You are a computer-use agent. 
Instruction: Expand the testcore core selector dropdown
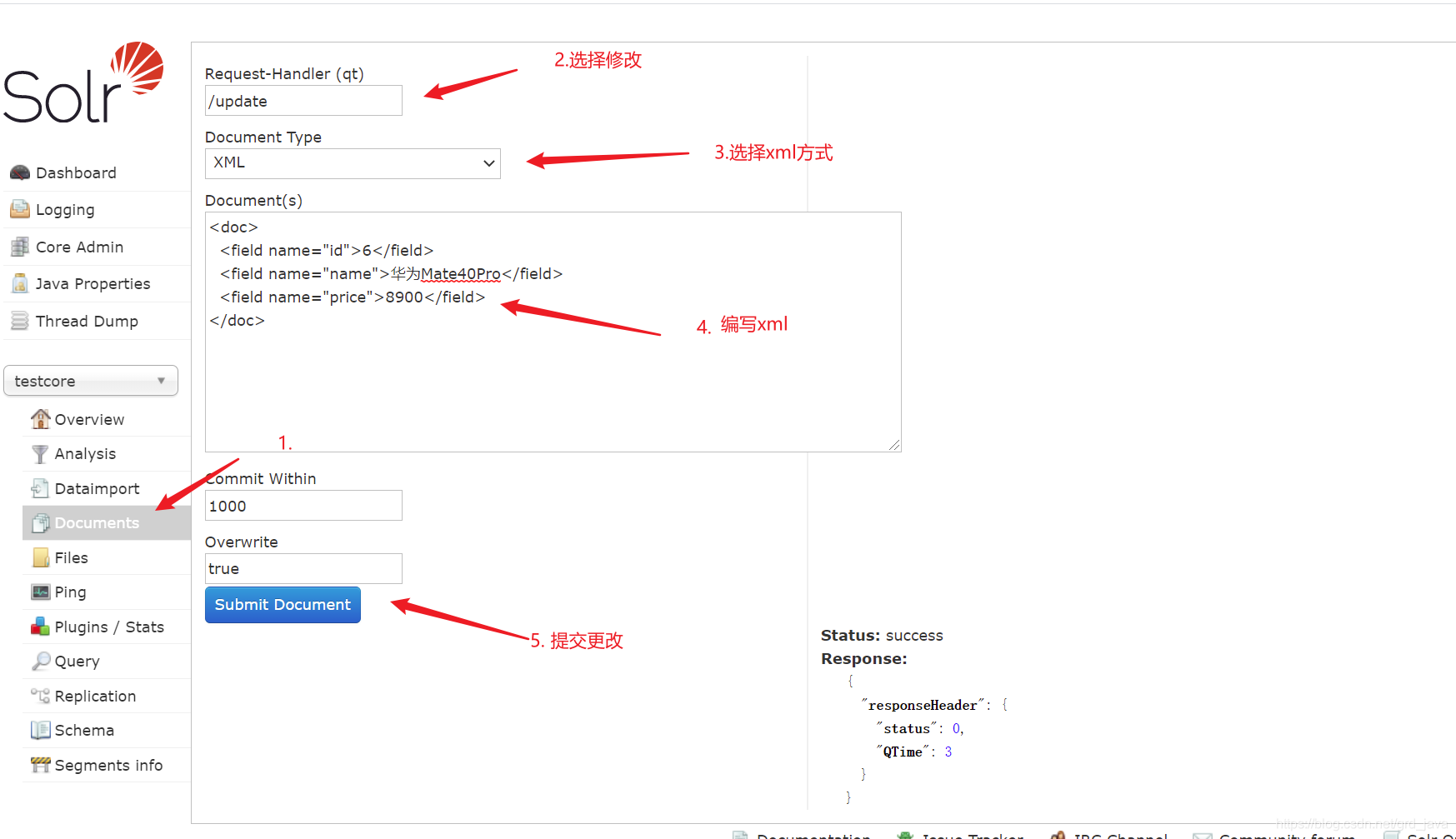(91, 381)
